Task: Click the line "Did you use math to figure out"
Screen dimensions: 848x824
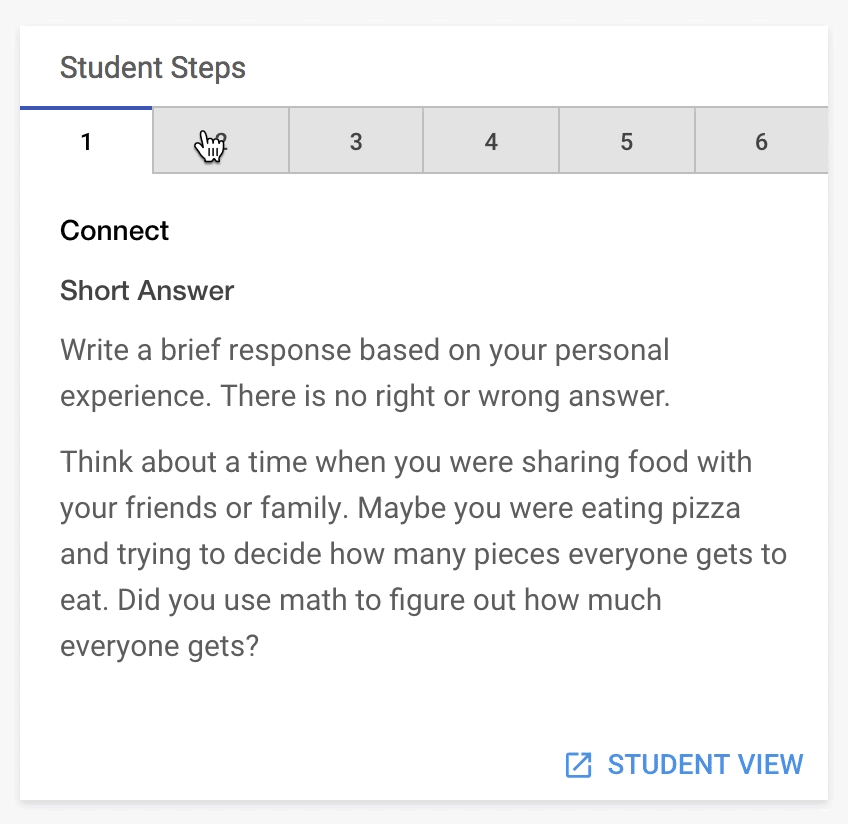Action: tap(389, 601)
